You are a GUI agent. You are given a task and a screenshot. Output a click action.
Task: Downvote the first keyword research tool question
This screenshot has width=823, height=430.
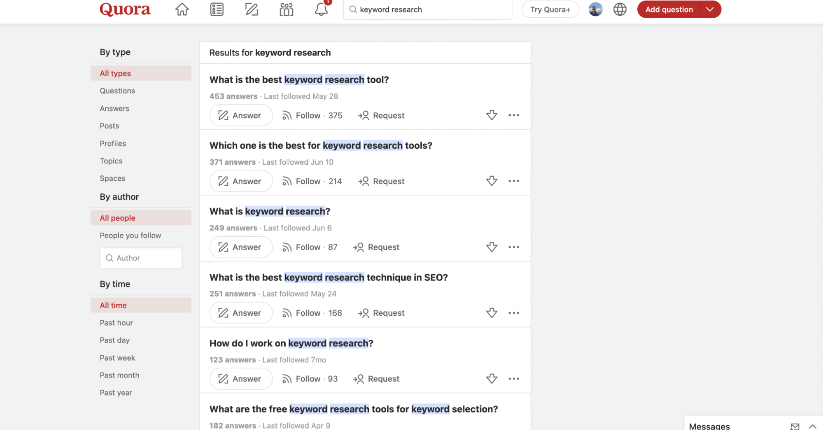491,115
